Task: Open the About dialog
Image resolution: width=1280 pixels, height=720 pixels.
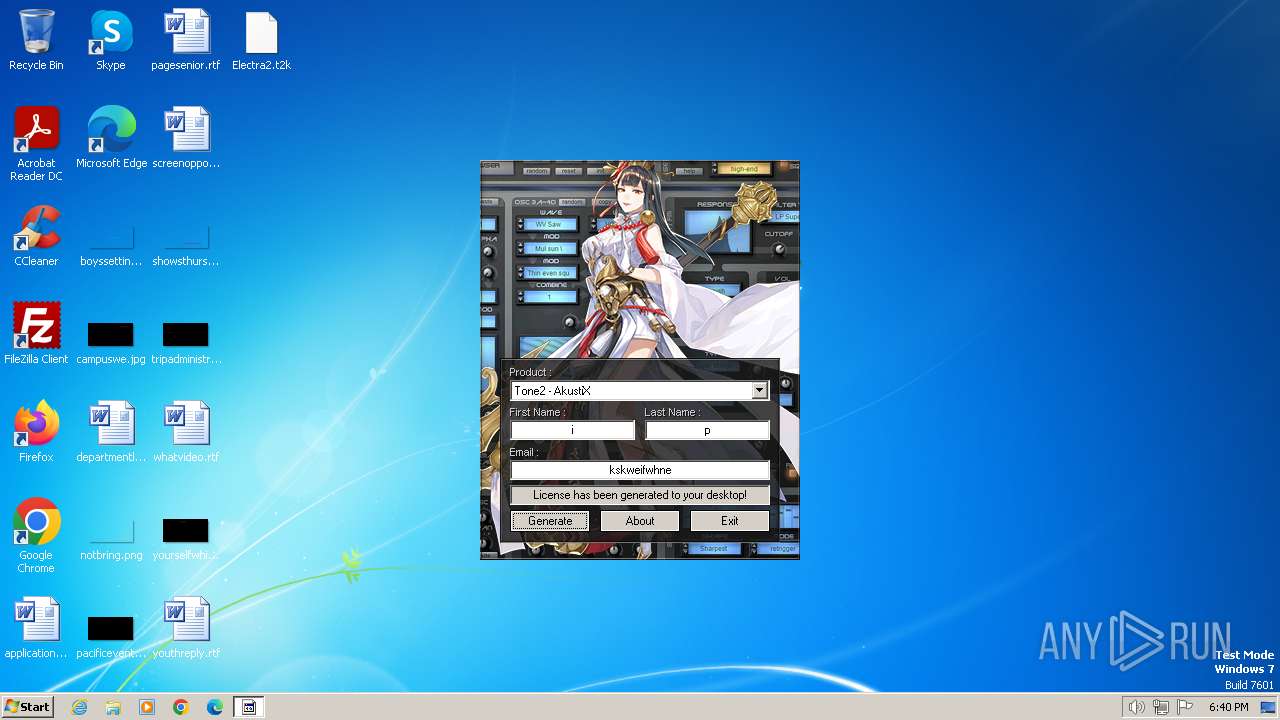Action: [640, 521]
